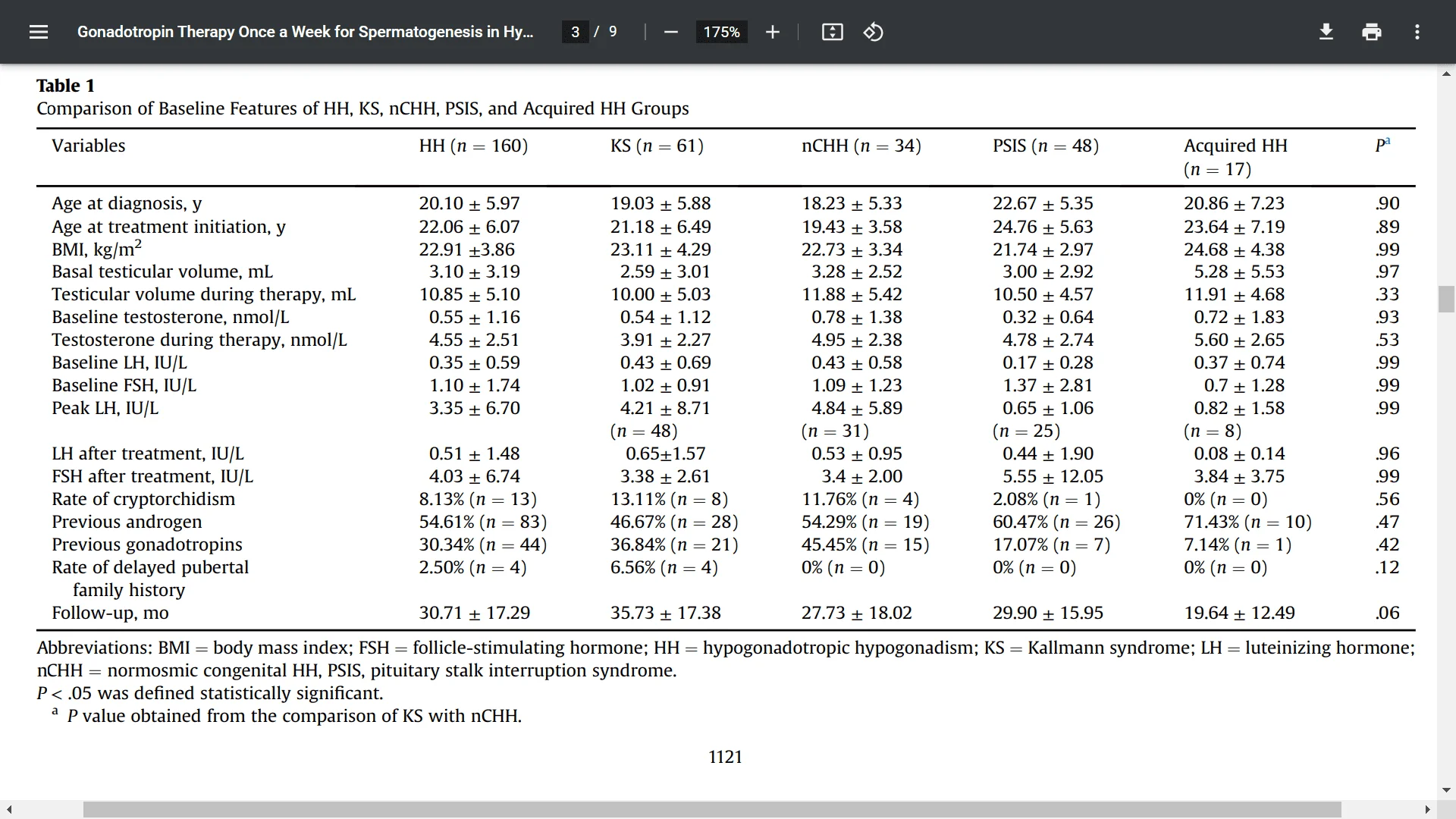The height and width of the screenshot is (819, 1456).
Task: Click the 'Baseline FSH, IU/L' label
Action: click(124, 385)
